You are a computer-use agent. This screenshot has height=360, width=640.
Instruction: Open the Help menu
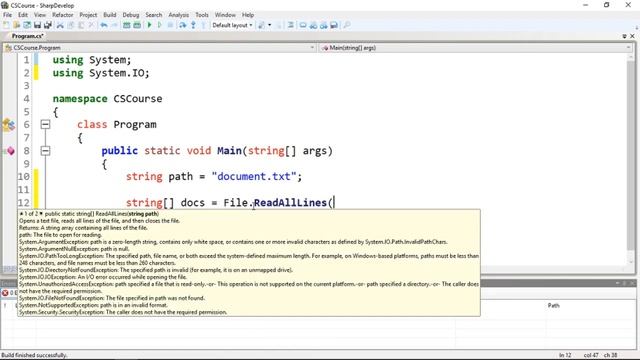tap(248, 15)
